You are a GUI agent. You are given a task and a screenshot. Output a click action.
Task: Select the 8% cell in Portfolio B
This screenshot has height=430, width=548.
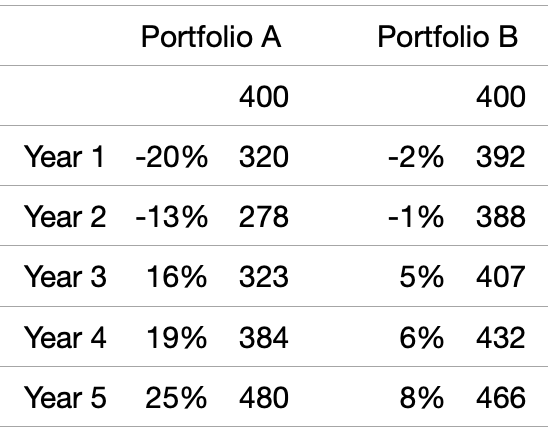pyautogui.click(x=422, y=397)
